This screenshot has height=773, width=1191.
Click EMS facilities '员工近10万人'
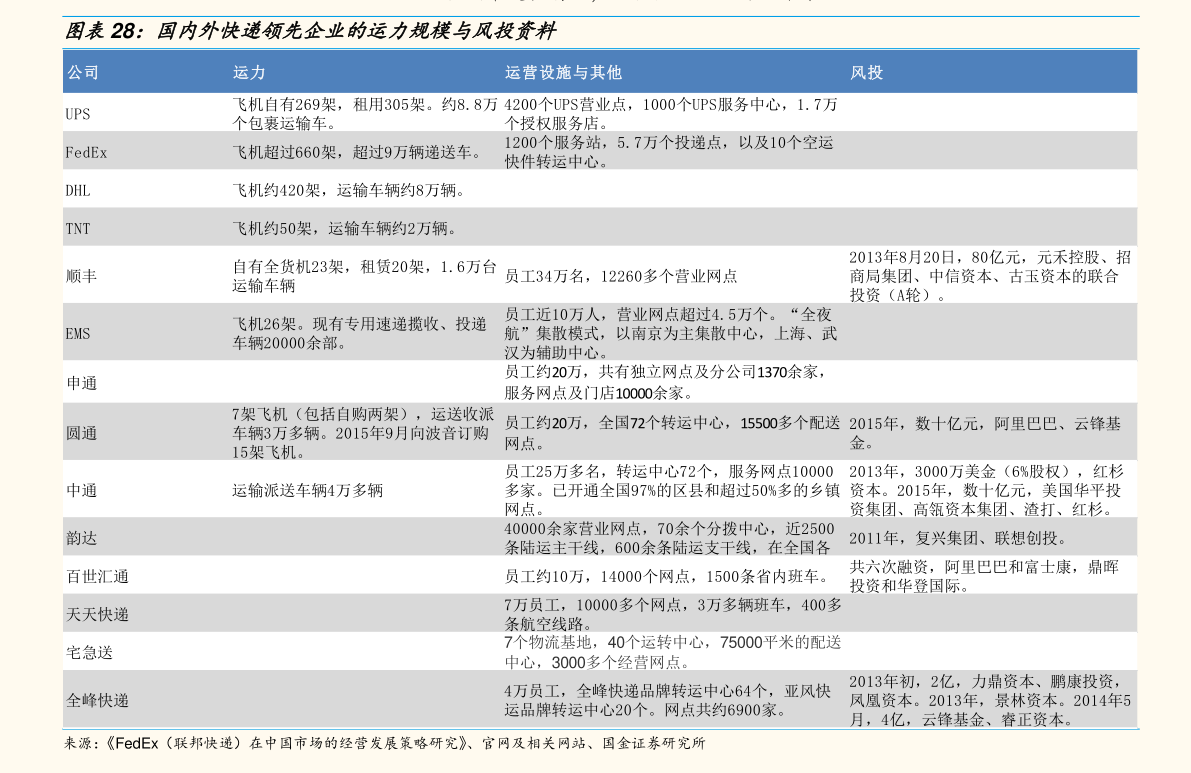552,314
